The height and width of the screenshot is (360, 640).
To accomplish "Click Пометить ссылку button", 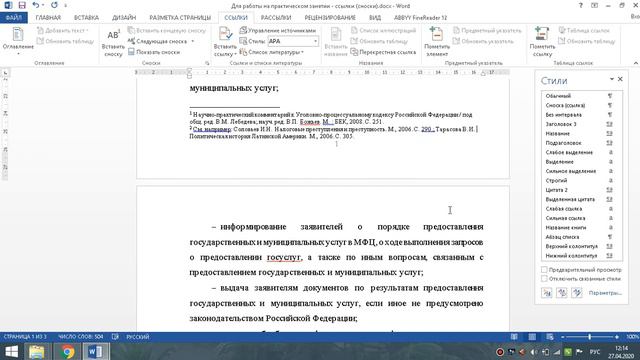I will pos(542,42).
